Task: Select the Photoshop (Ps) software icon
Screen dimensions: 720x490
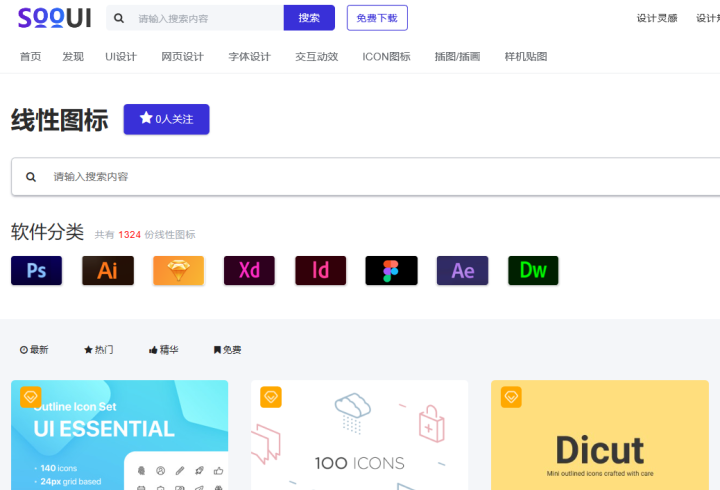Action: (36, 270)
